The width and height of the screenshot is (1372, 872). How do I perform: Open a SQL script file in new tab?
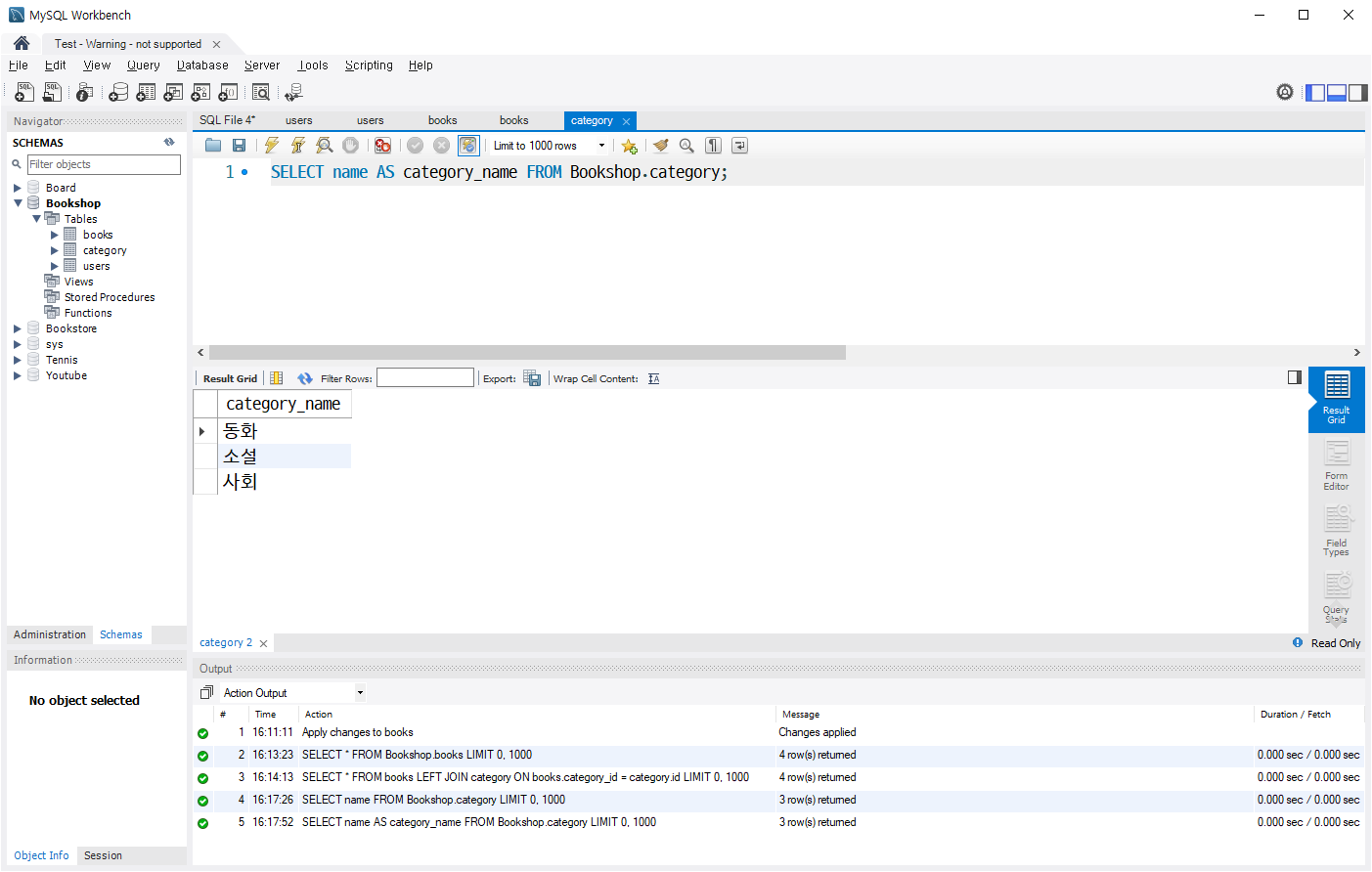53,92
